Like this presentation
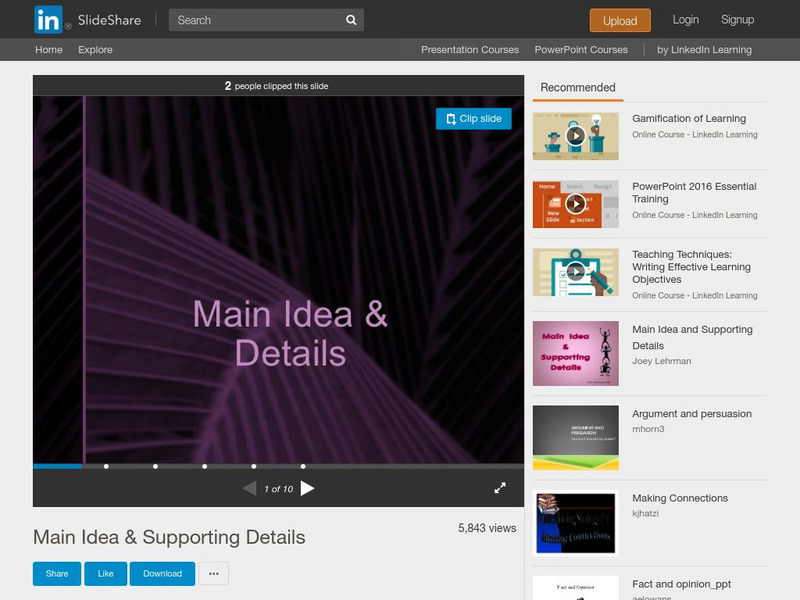 (104, 574)
